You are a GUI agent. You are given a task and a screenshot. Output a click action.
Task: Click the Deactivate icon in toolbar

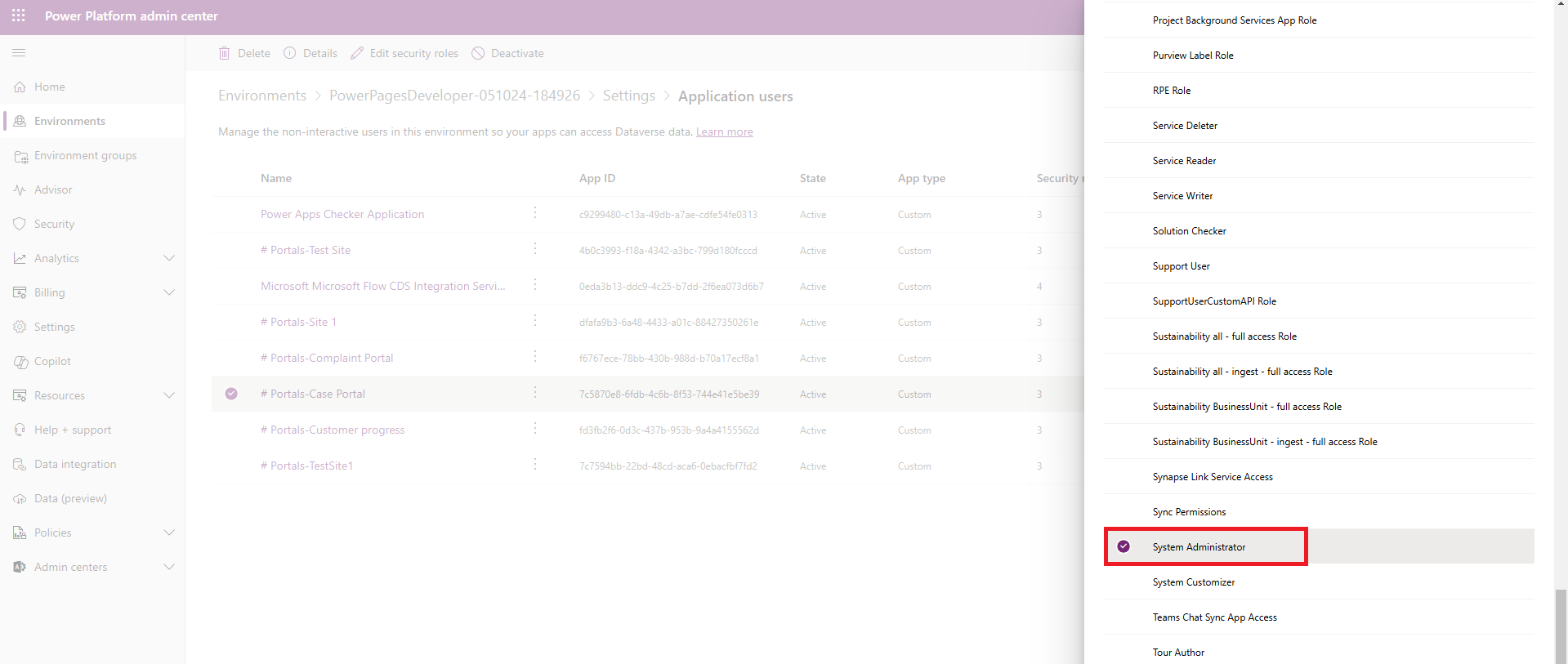tap(478, 53)
